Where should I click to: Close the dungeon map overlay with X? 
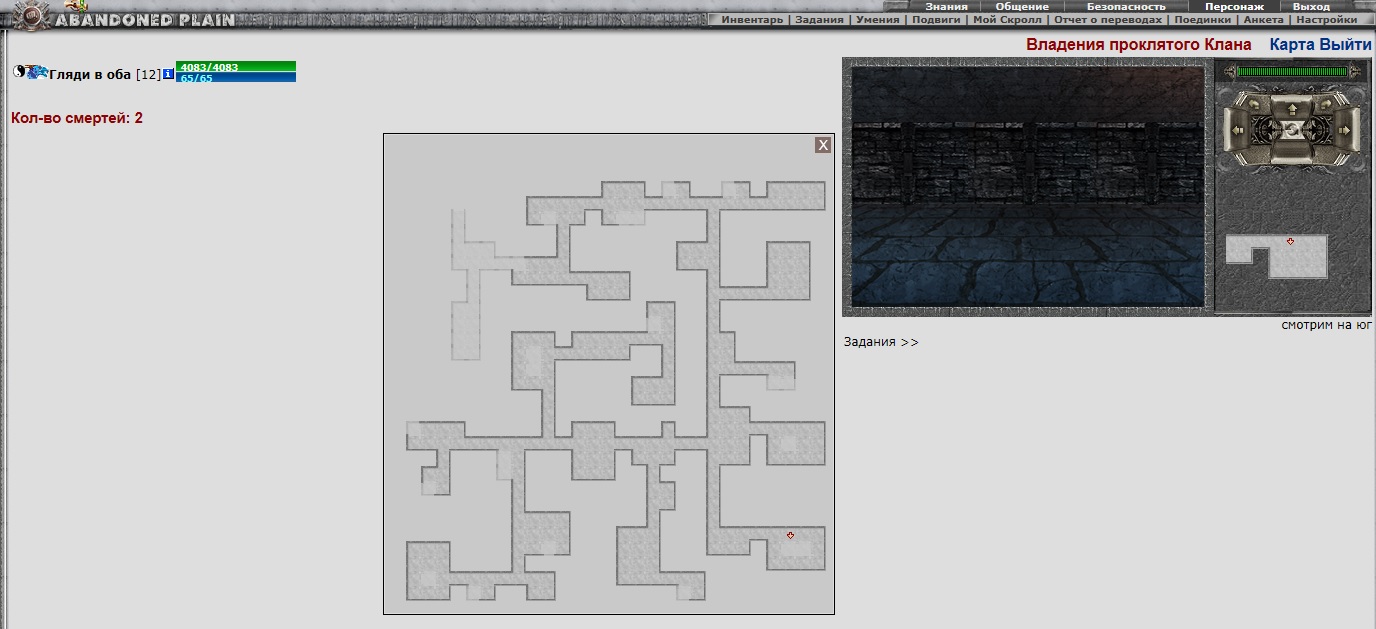[823, 145]
